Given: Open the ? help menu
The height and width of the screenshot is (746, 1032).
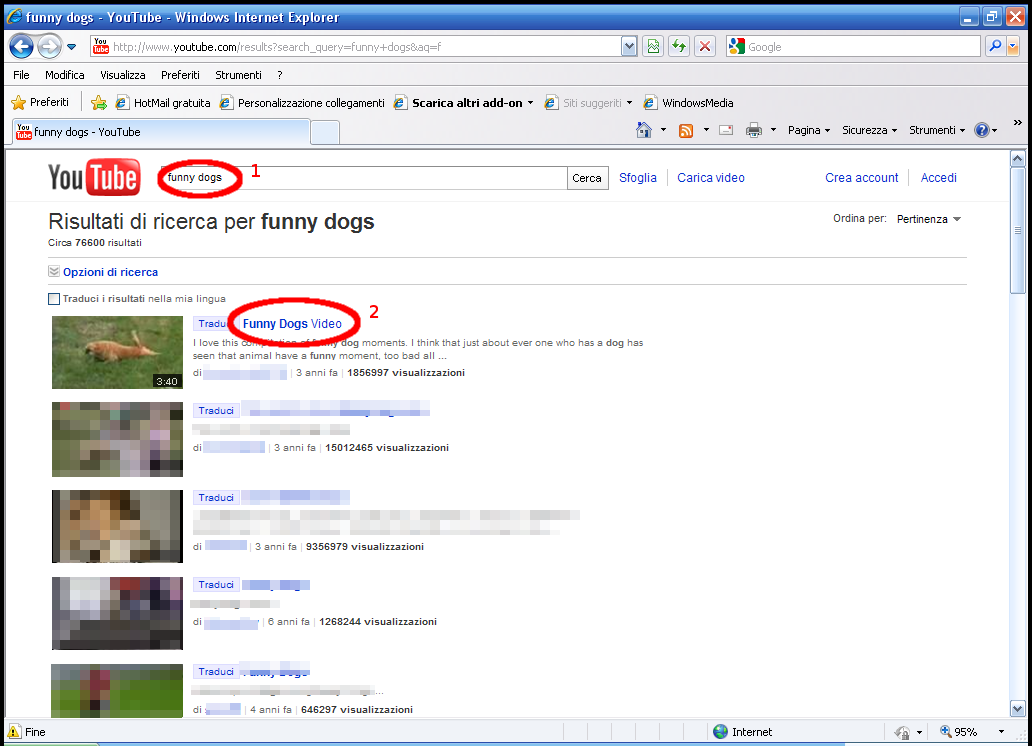Looking at the screenshot, I should click(280, 75).
